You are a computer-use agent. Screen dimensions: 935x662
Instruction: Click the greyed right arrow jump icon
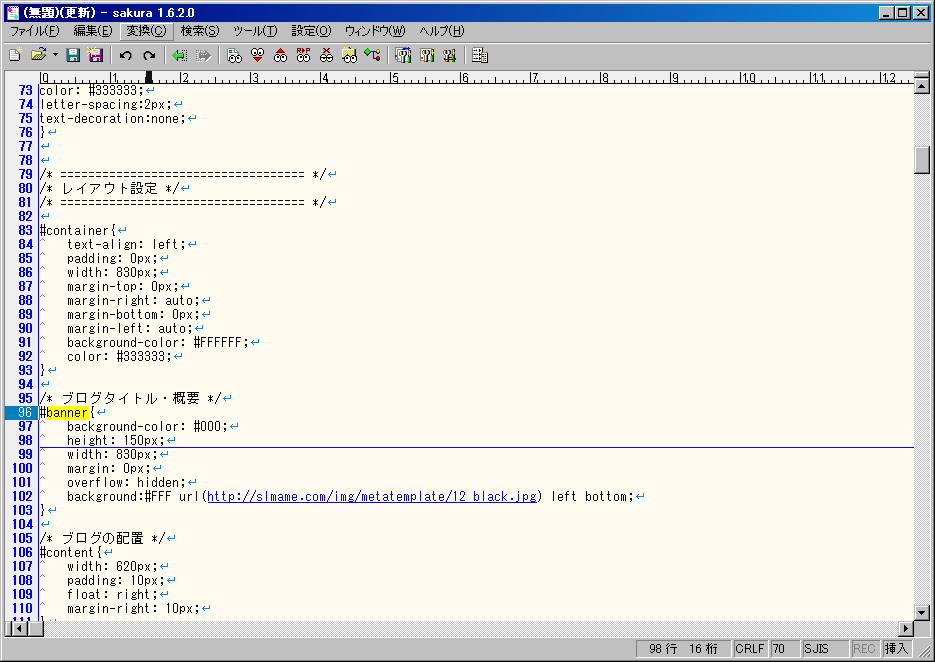(x=203, y=55)
